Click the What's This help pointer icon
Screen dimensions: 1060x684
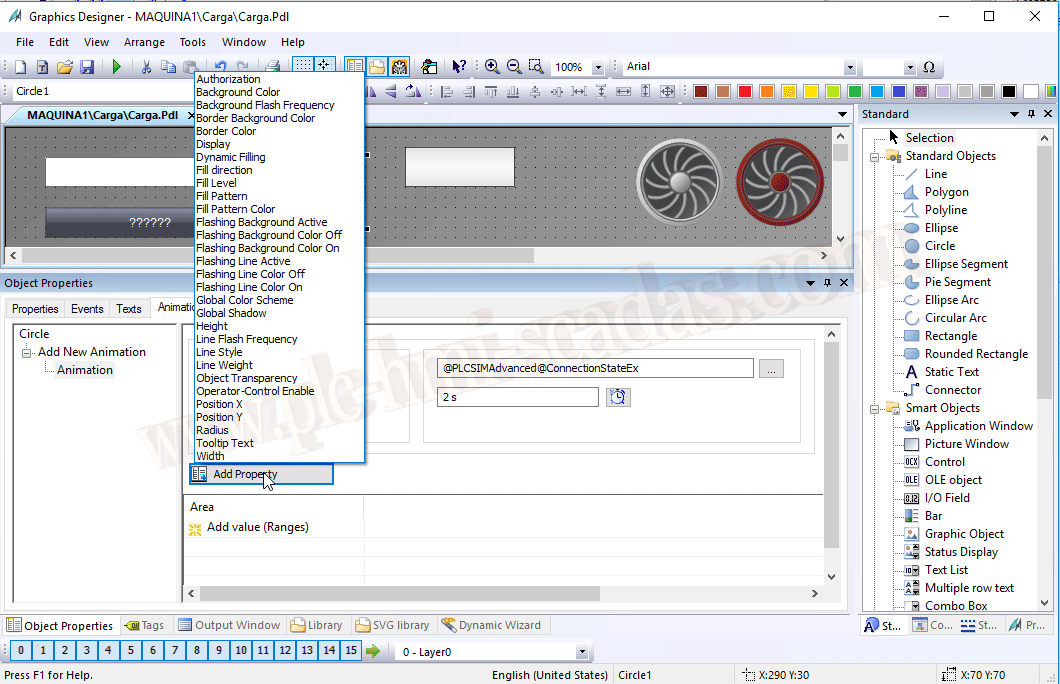click(459, 67)
